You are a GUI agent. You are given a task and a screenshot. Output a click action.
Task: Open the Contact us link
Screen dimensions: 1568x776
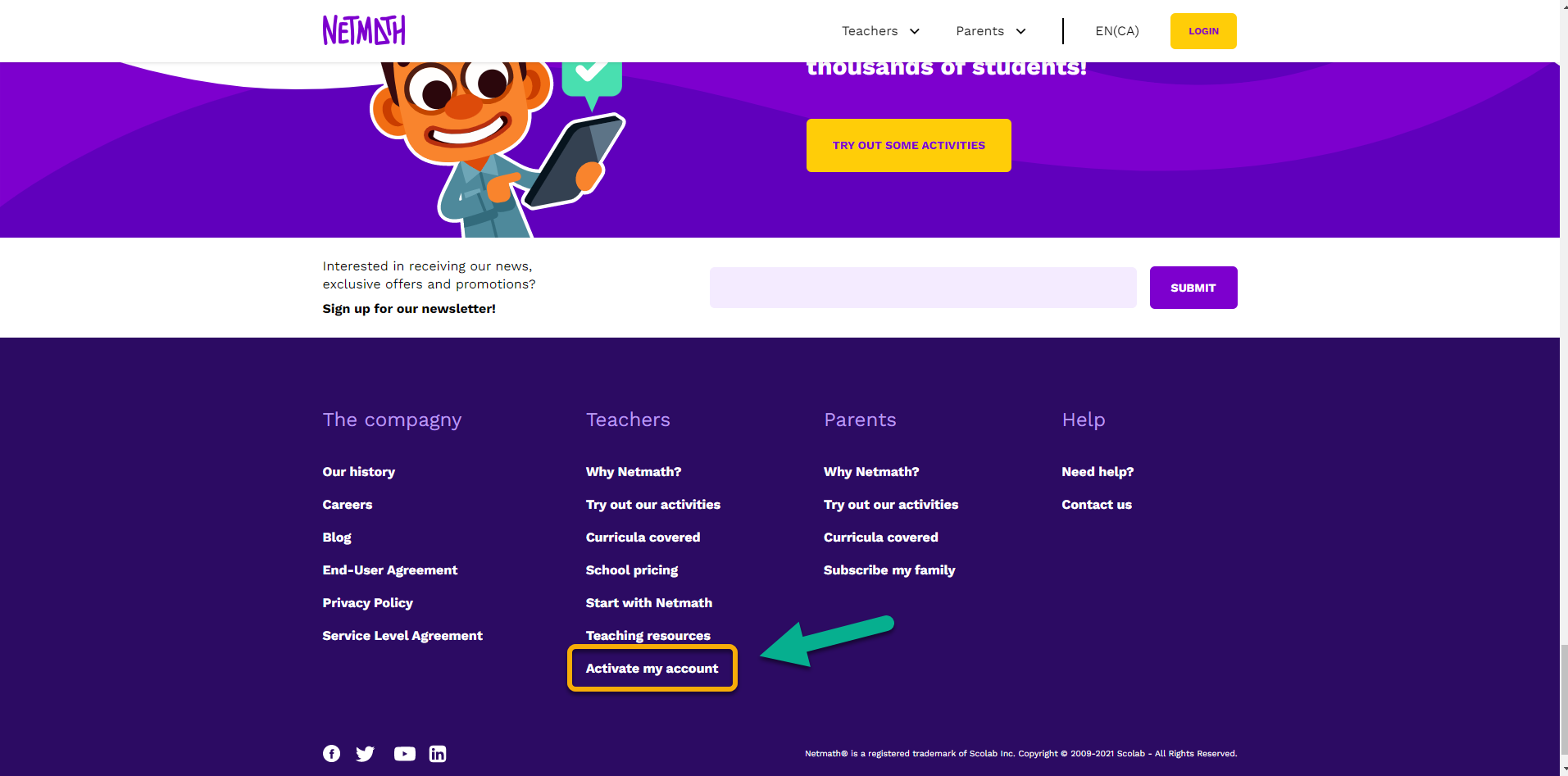point(1097,505)
